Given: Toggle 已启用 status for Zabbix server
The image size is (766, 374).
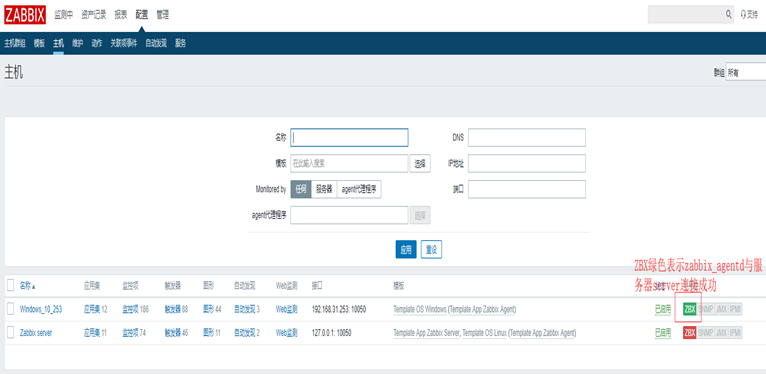Looking at the screenshot, I should point(663,333).
